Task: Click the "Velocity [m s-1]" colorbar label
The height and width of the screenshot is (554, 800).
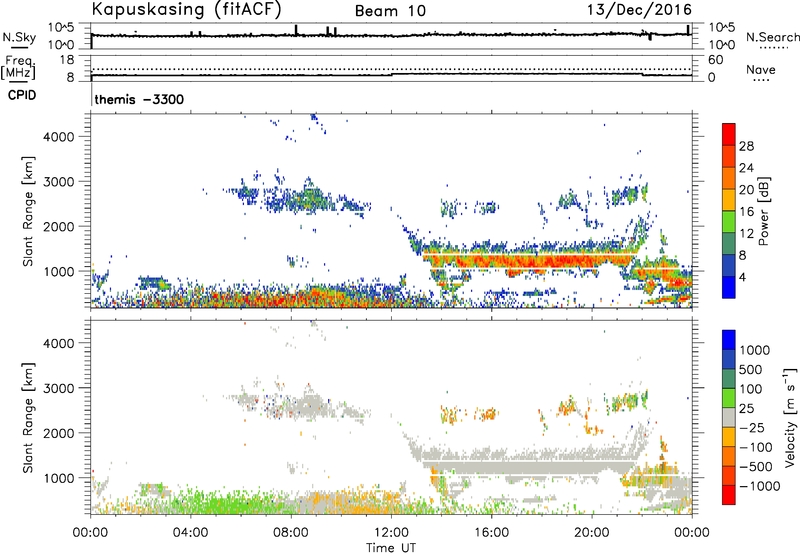Action: pos(790,417)
